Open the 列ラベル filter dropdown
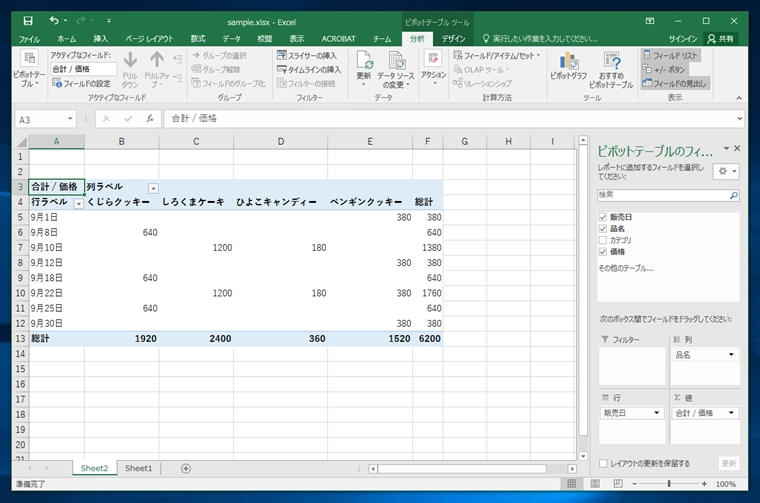 (x=153, y=188)
